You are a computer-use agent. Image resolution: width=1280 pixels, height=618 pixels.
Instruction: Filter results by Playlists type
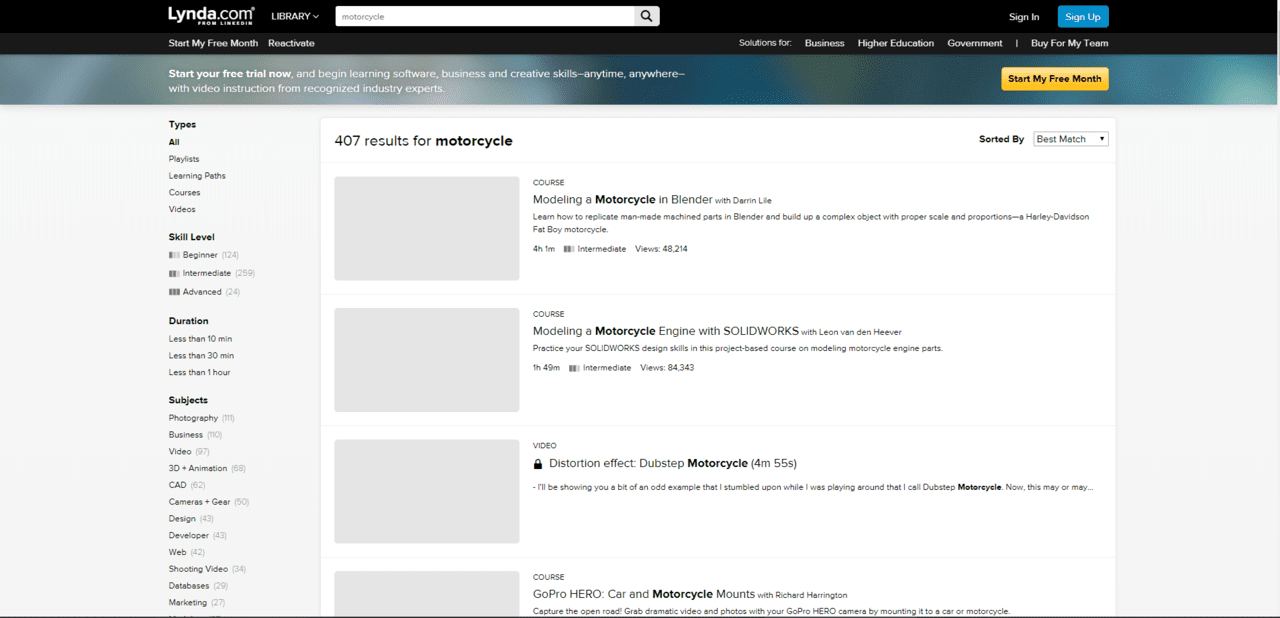[184, 159]
